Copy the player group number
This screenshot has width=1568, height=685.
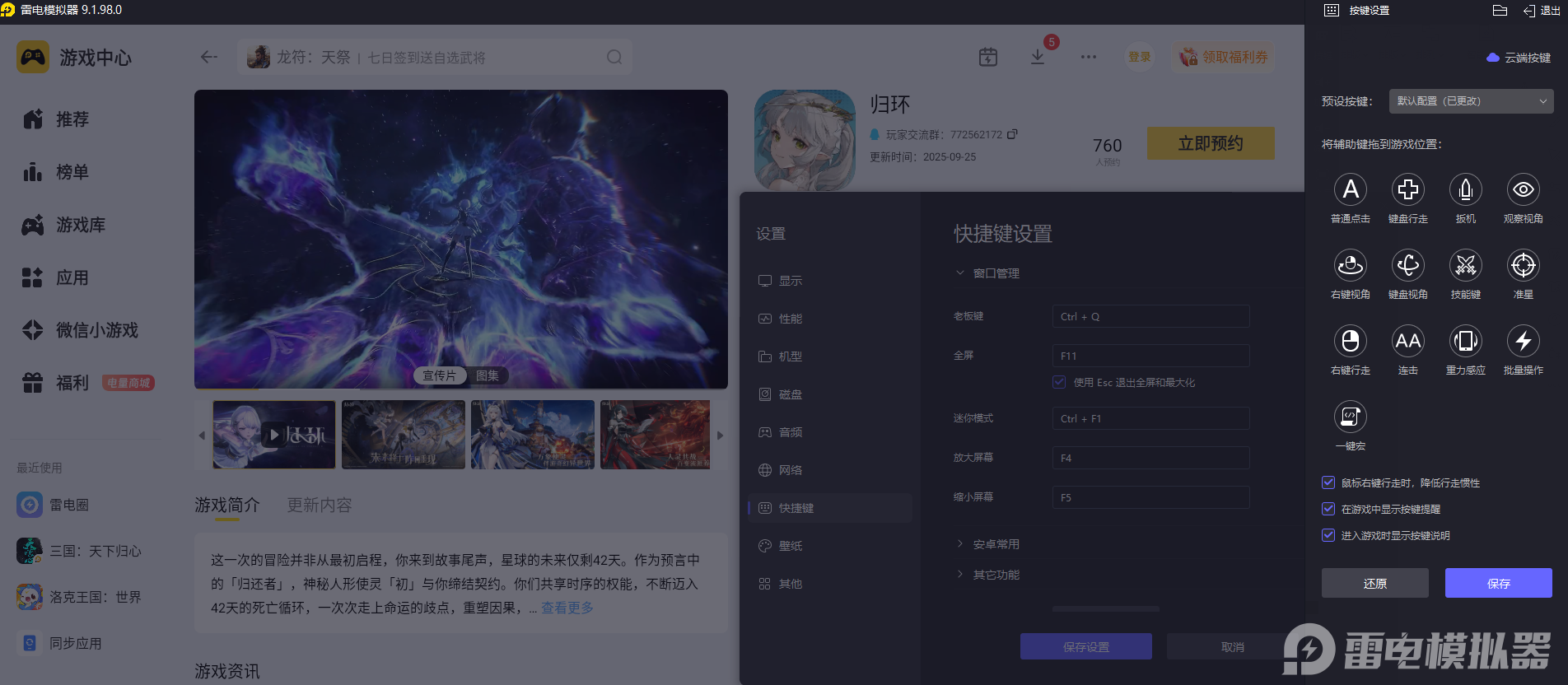tap(1012, 134)
